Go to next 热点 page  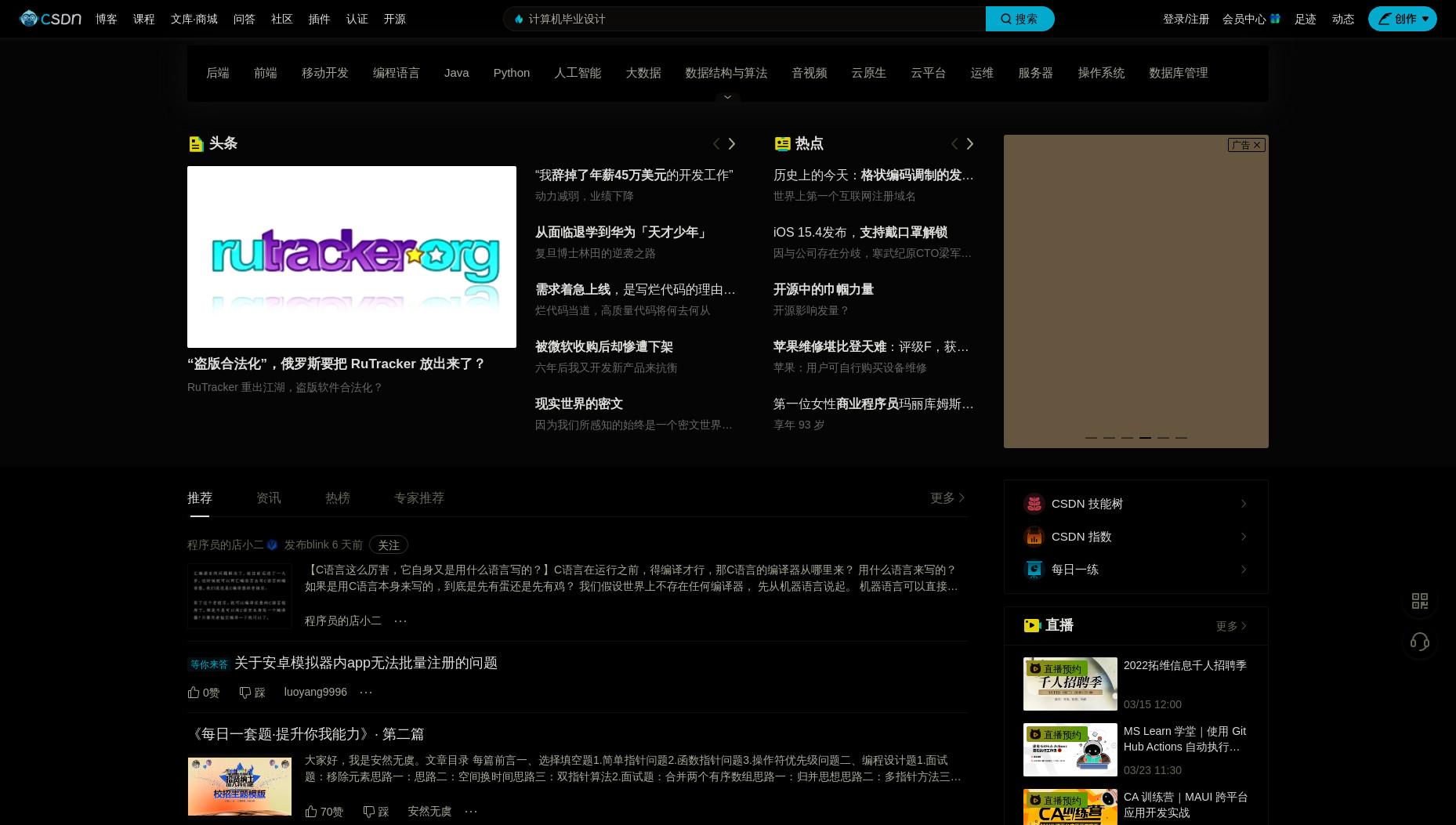tap(970, 143)
